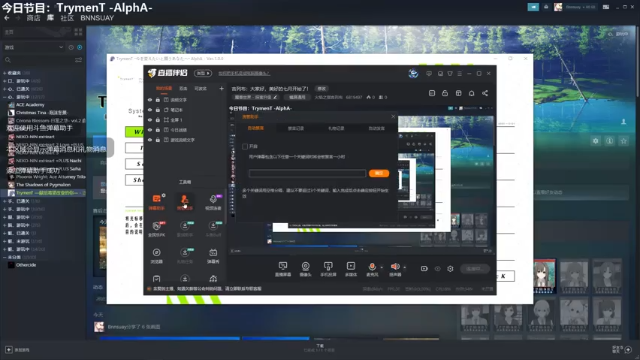
Task: Open streaming settings gear icon
Action: pos(450,269)
